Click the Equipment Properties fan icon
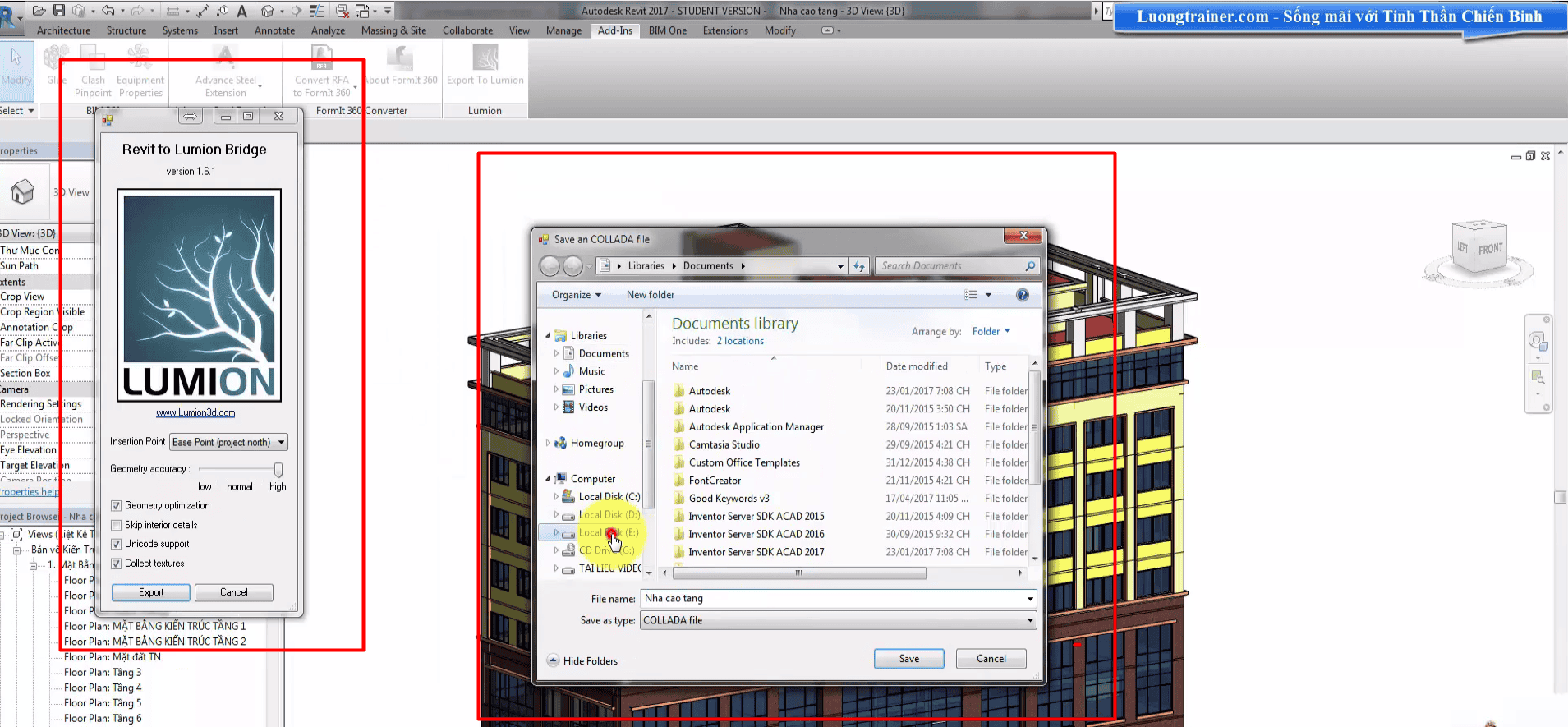Viewport: 1568px width, 727px height. click(140, 58)
